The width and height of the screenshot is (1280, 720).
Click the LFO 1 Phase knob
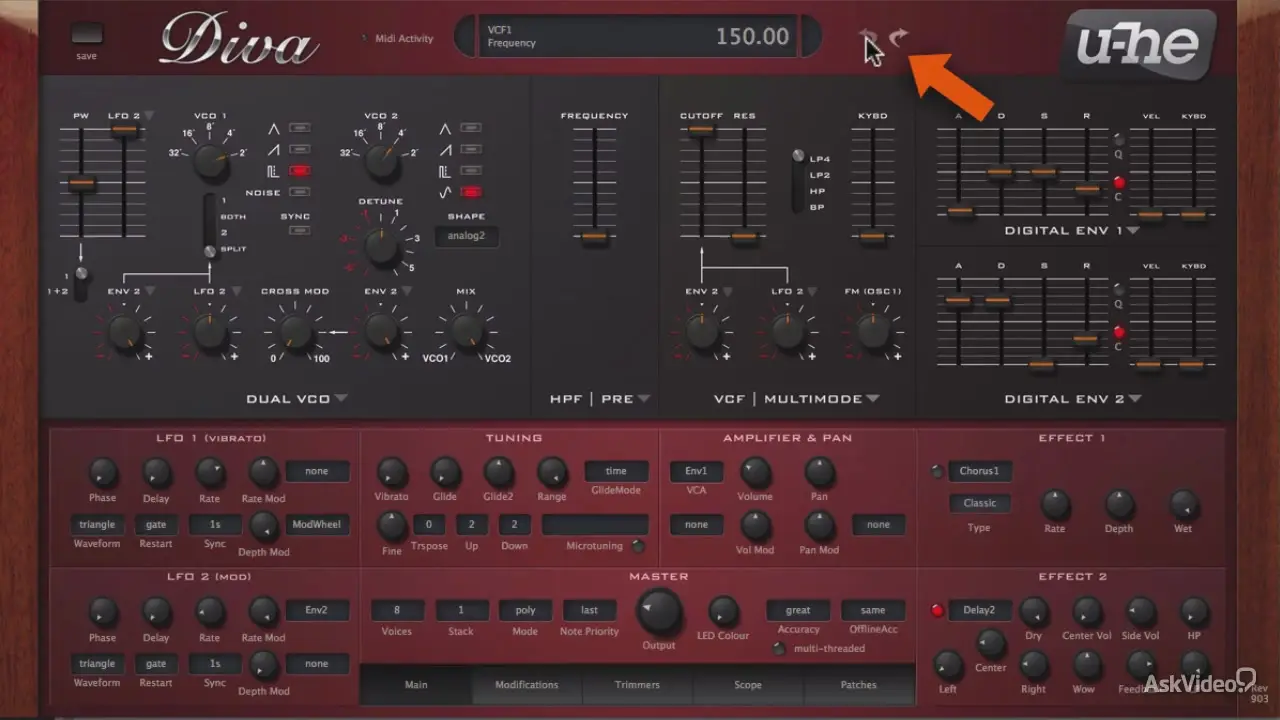[x=102, y=472]
